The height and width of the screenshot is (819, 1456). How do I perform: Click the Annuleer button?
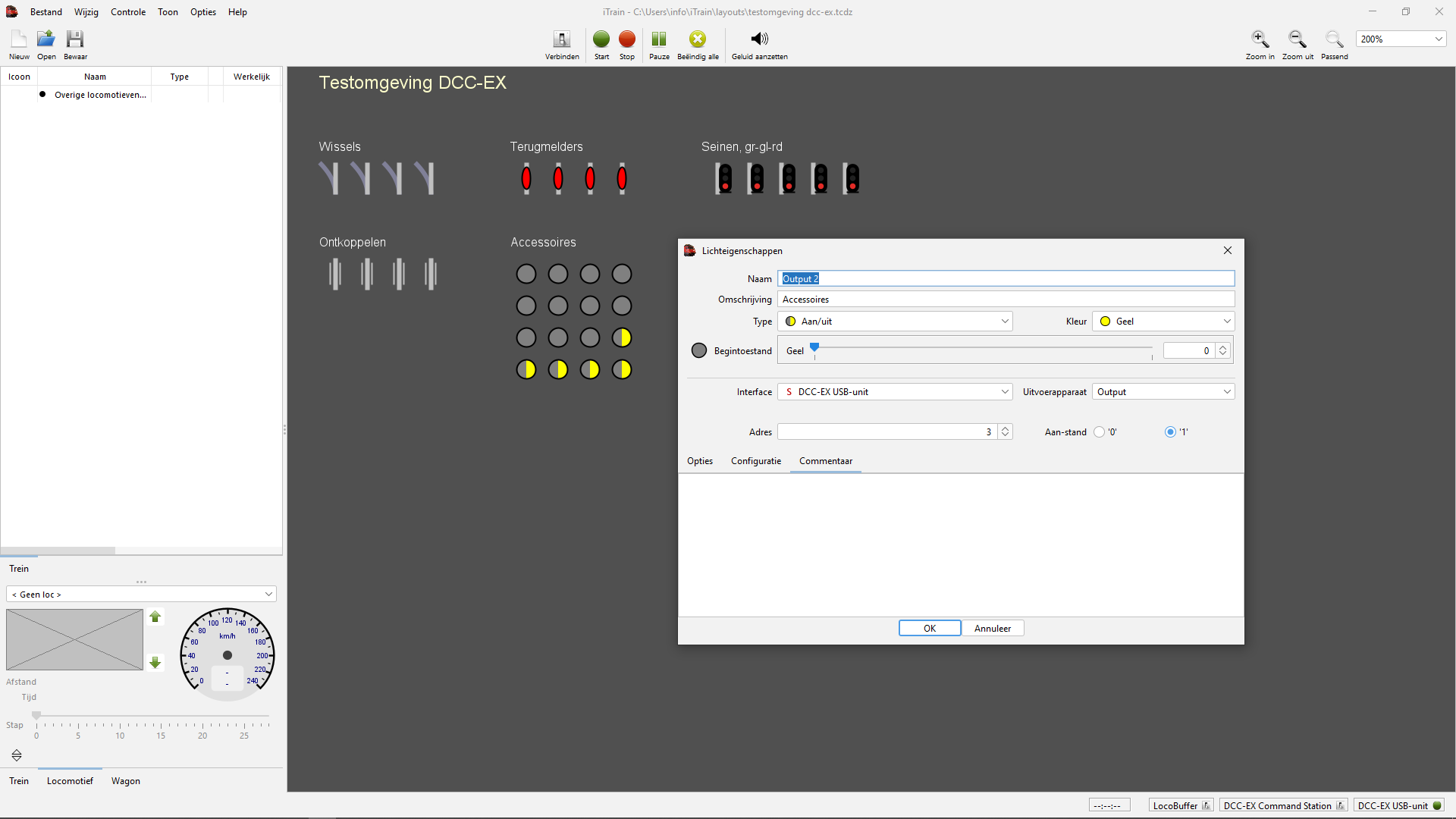[x=992, y=629]
